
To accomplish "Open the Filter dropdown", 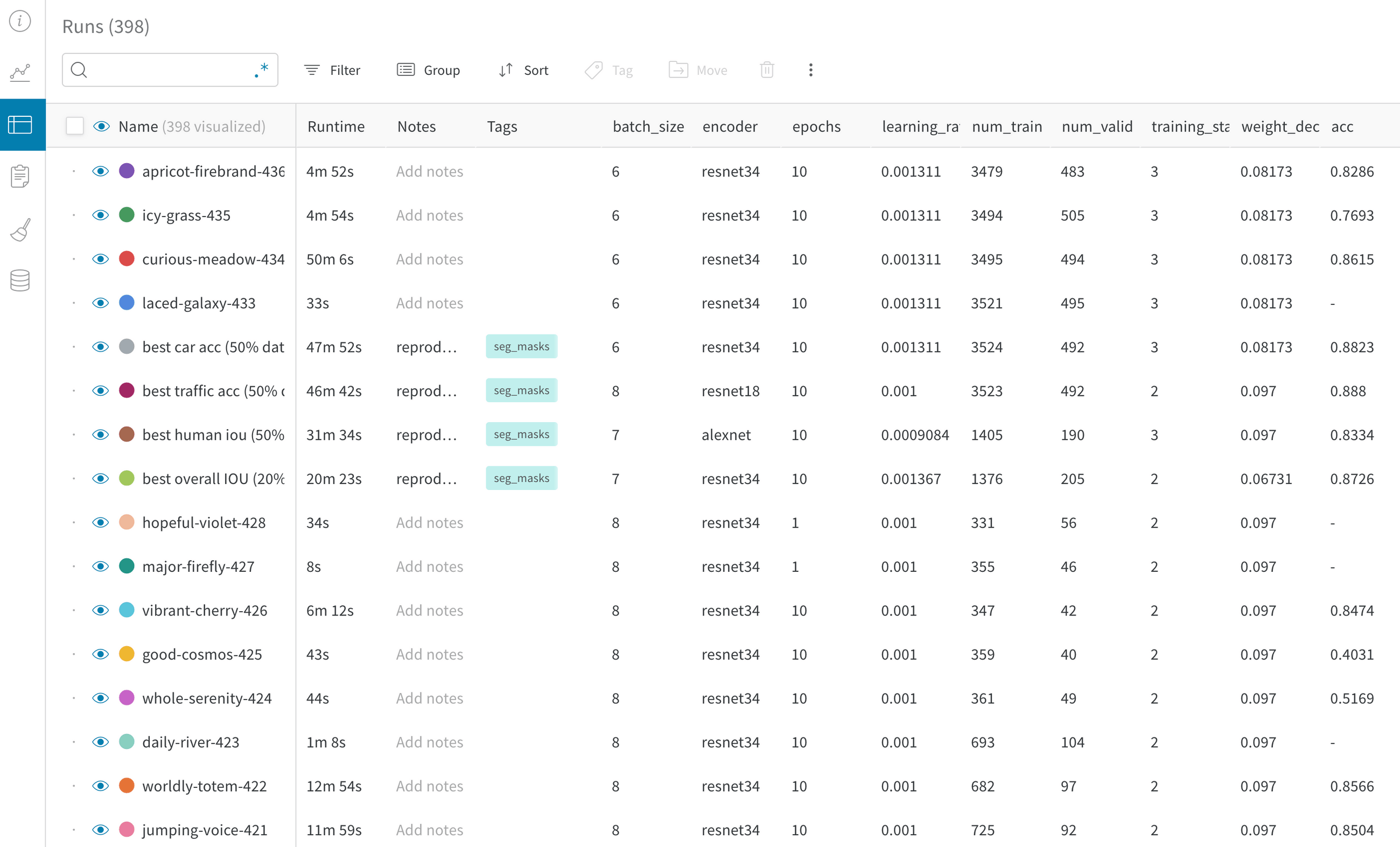I will 332,70.
